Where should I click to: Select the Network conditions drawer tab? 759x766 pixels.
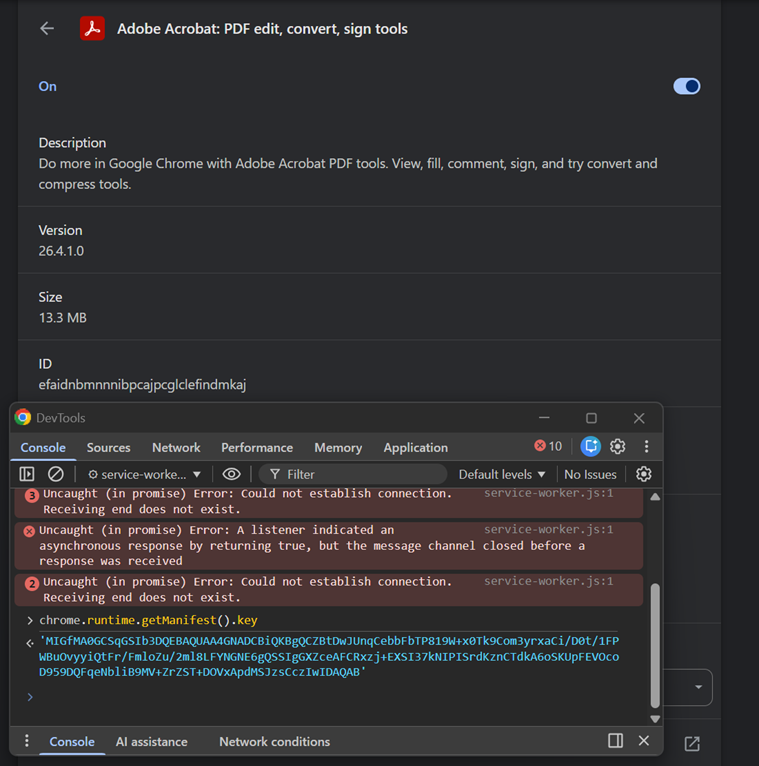pos(274,742)
